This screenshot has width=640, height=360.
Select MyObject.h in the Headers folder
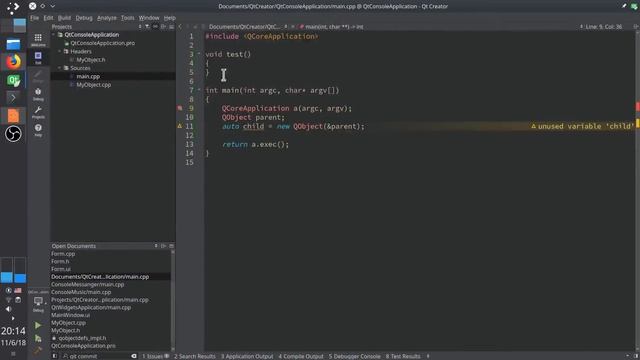coord(91,60)
